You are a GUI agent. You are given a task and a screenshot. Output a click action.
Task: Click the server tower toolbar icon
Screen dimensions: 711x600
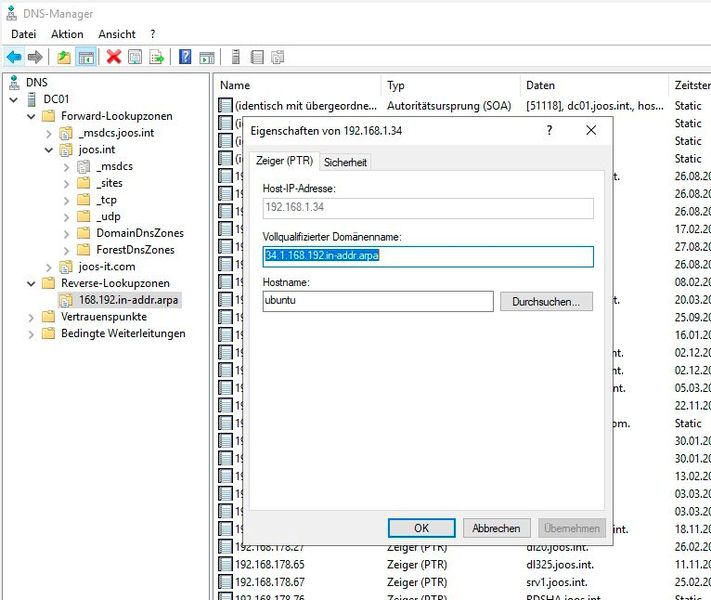coord(236,57)
